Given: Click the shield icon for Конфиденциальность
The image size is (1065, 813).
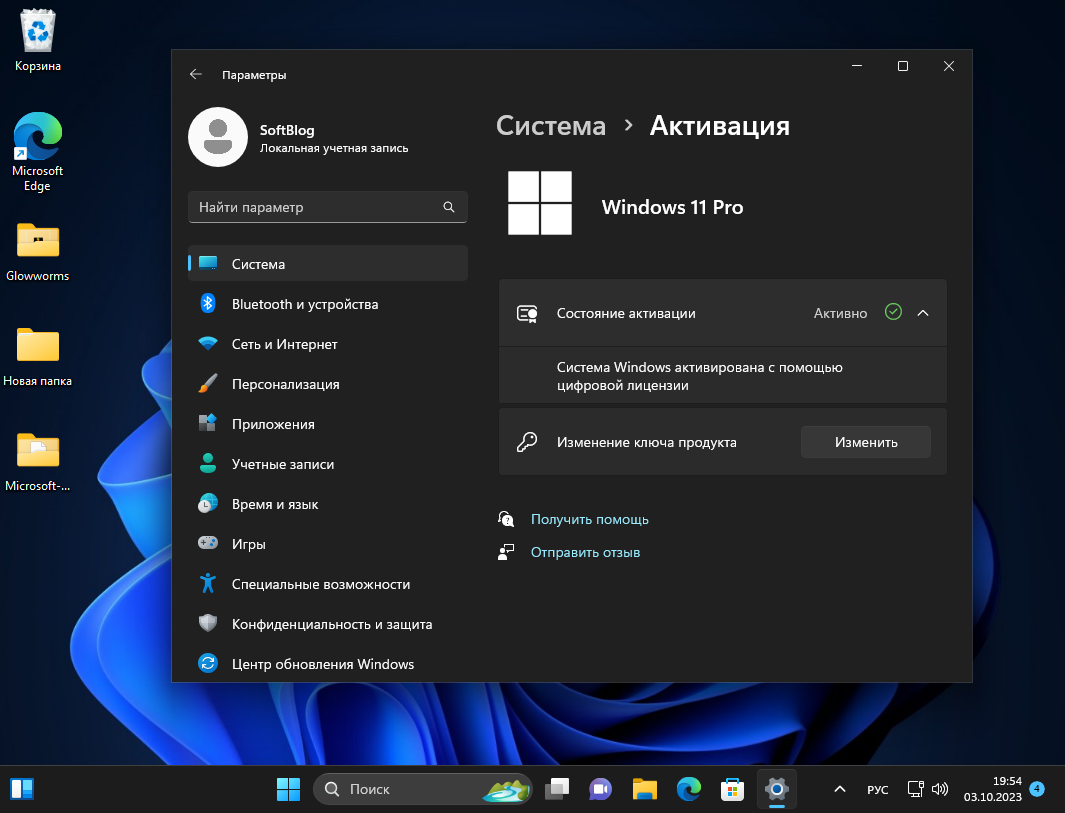Looking at the screenshot, I should [208, 623].
